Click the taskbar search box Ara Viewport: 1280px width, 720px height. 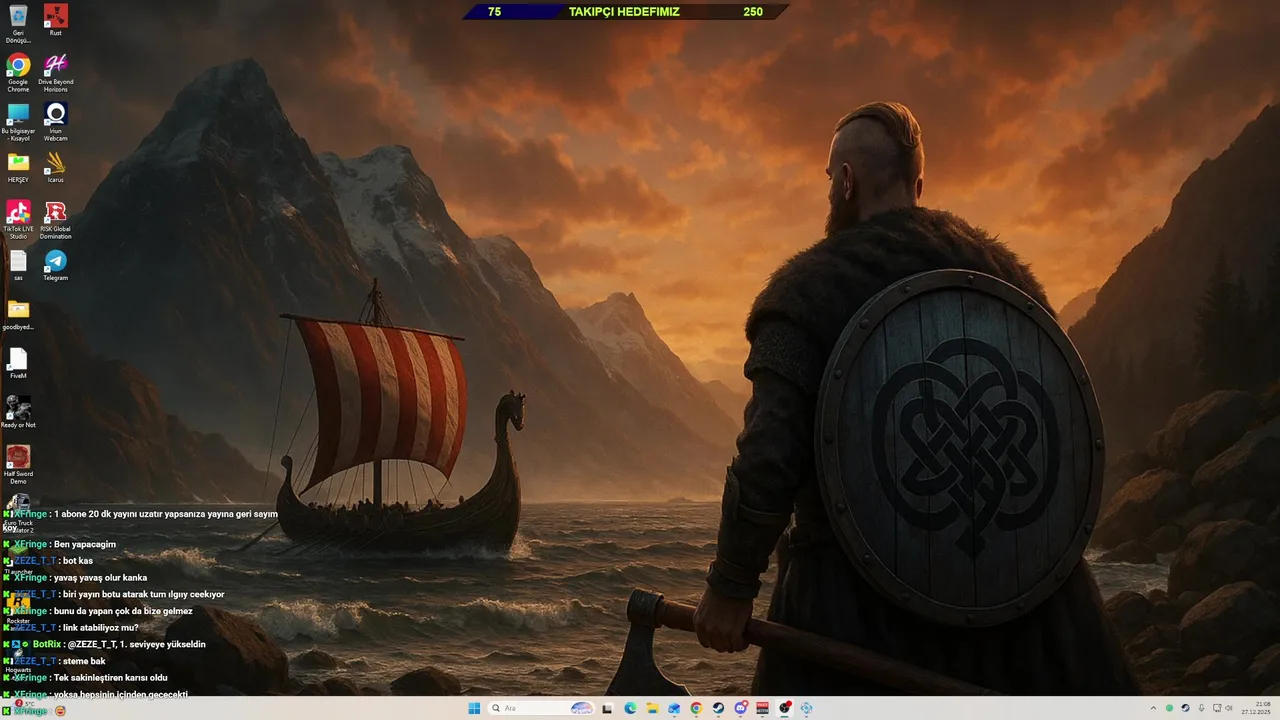coord(541,708)
